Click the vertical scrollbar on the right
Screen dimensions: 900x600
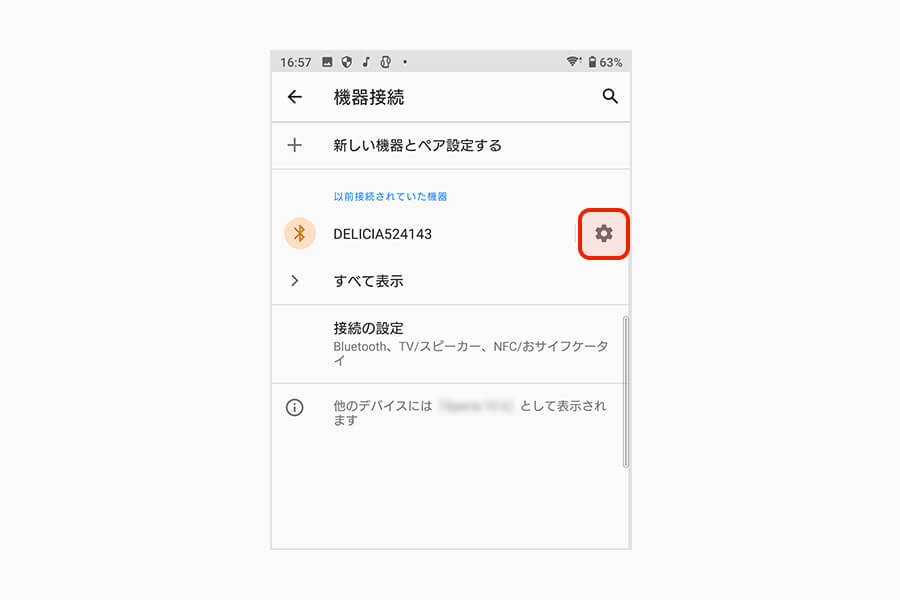coord(626,392)
